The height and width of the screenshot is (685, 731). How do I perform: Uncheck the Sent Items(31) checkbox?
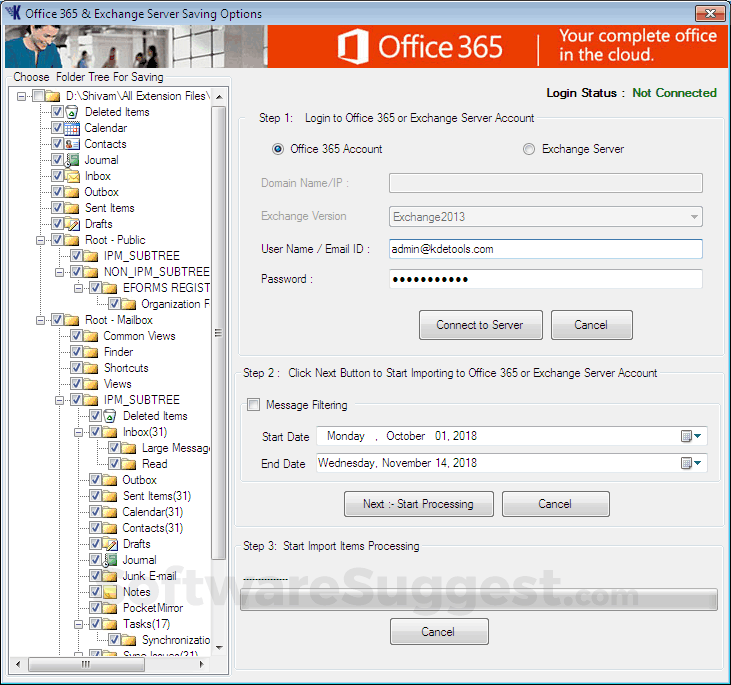(96, 496)
